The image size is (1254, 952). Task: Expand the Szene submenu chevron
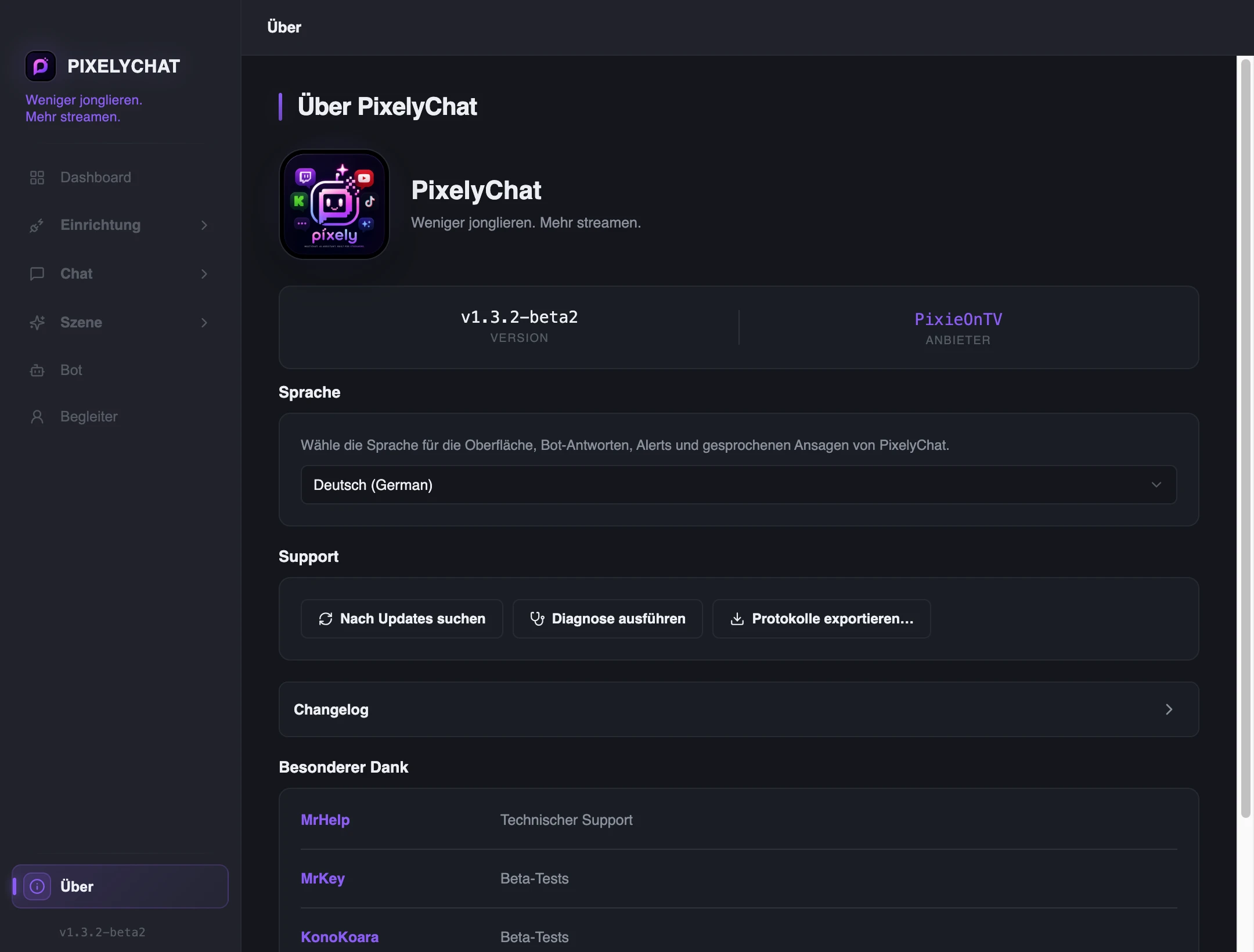204,323
